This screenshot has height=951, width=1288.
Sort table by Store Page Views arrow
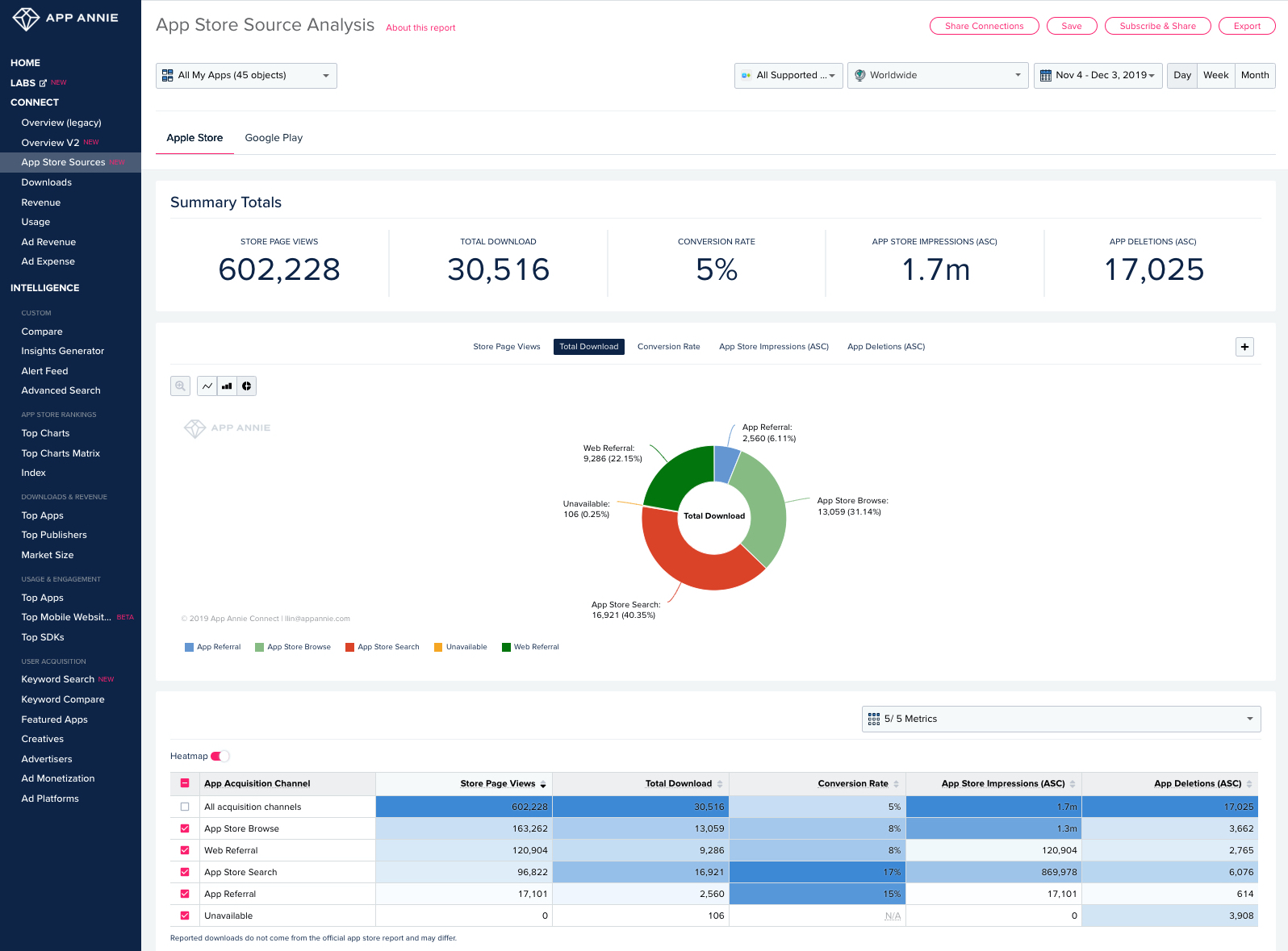pyautogui.click(x=543, y=784)
